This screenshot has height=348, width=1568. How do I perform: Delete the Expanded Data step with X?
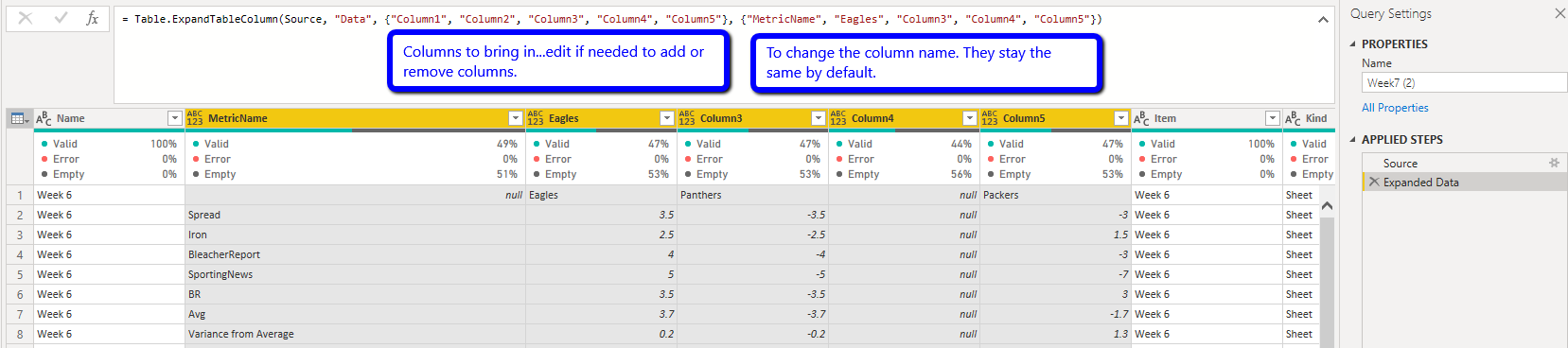(1374, 182)
